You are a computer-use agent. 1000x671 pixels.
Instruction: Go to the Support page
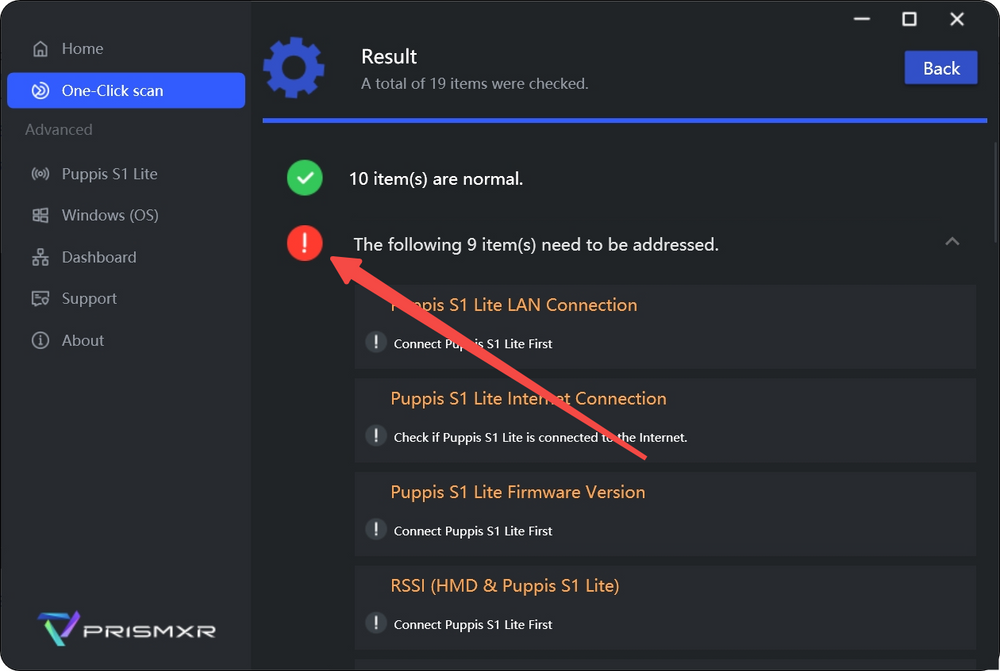pyautogui.click(x=89, y=299)
